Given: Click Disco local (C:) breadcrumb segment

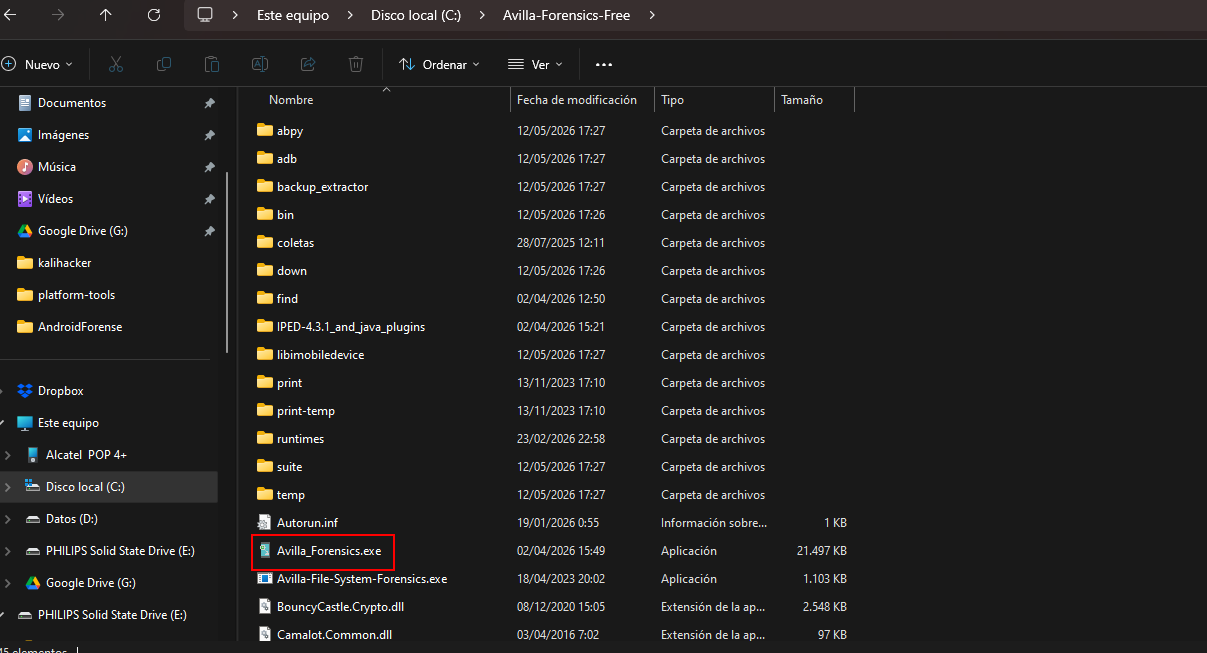Looking at the screenshot, I should [416, 15].
